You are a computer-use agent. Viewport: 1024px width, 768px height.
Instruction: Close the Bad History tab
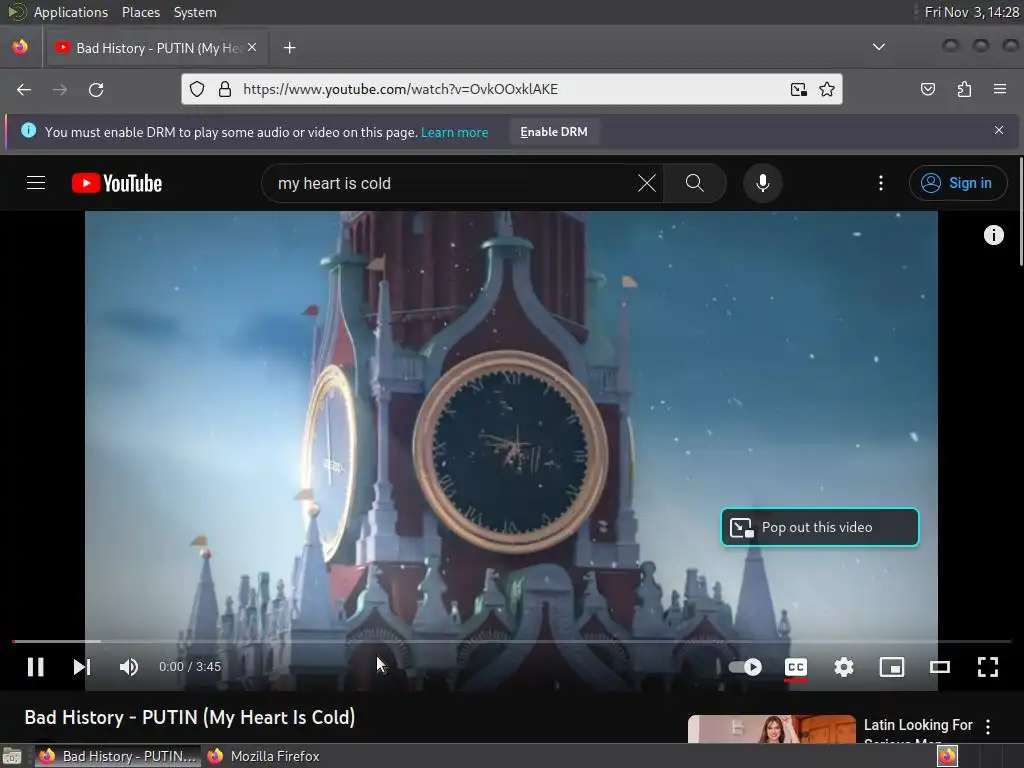point(252,47)
